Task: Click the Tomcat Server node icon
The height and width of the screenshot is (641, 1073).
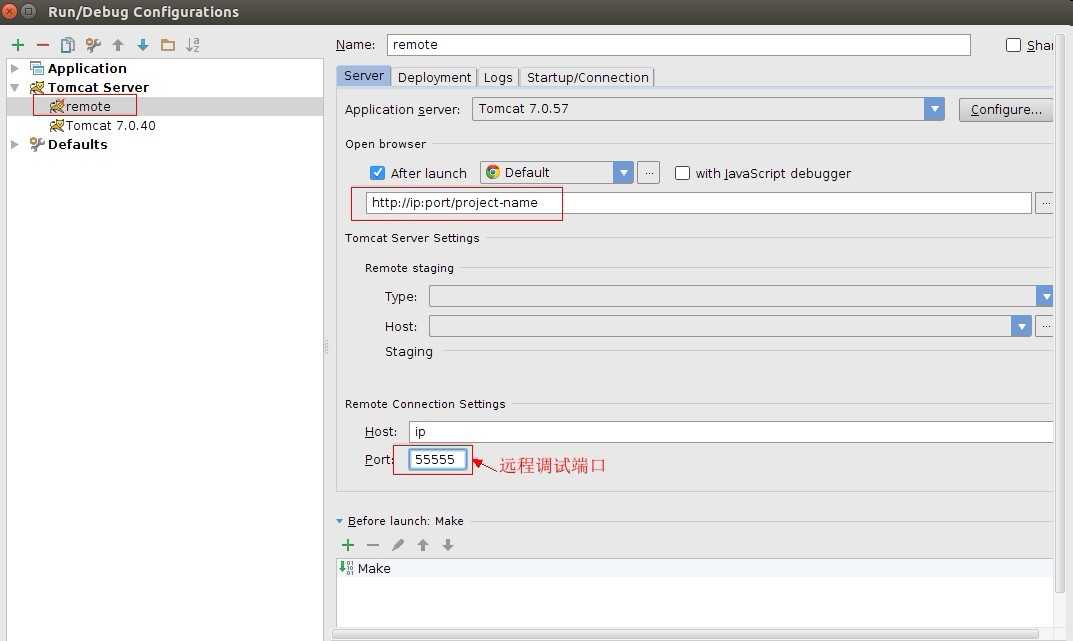Action: pyautogui.click(x=37, y=88)
